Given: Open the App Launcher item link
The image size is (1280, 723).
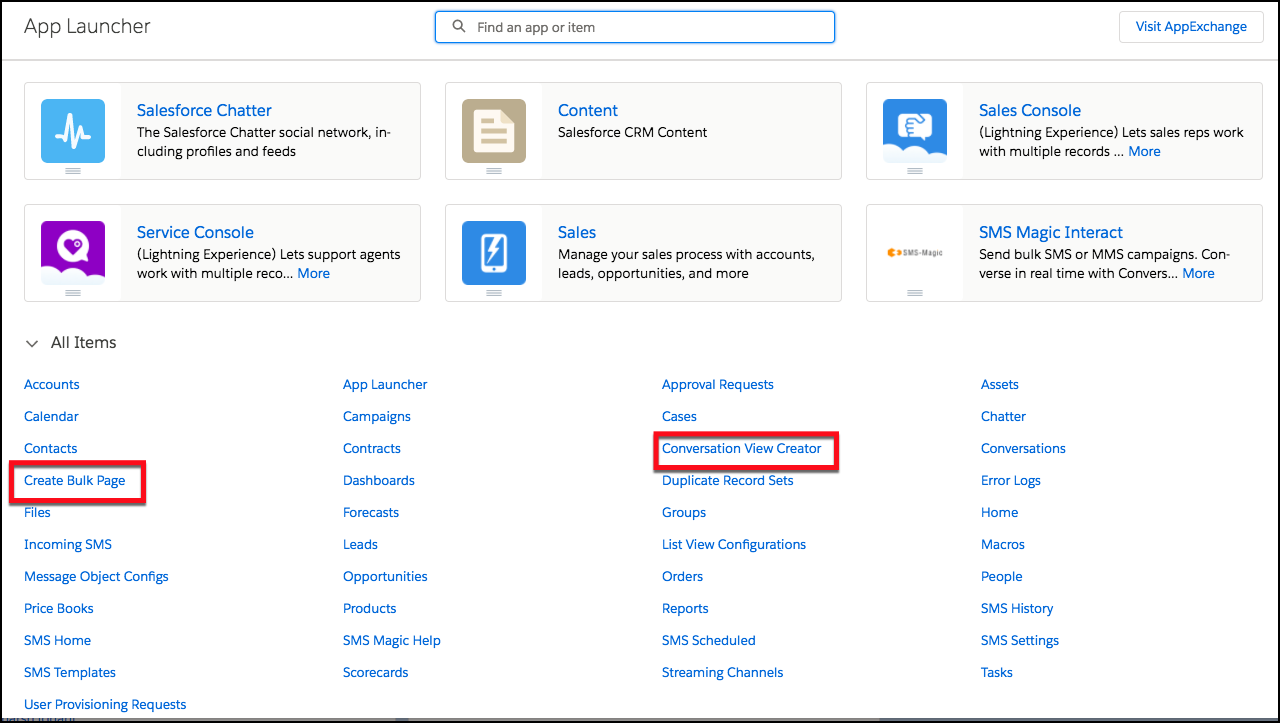Looking at the screenshot, I should click(385, 385).
